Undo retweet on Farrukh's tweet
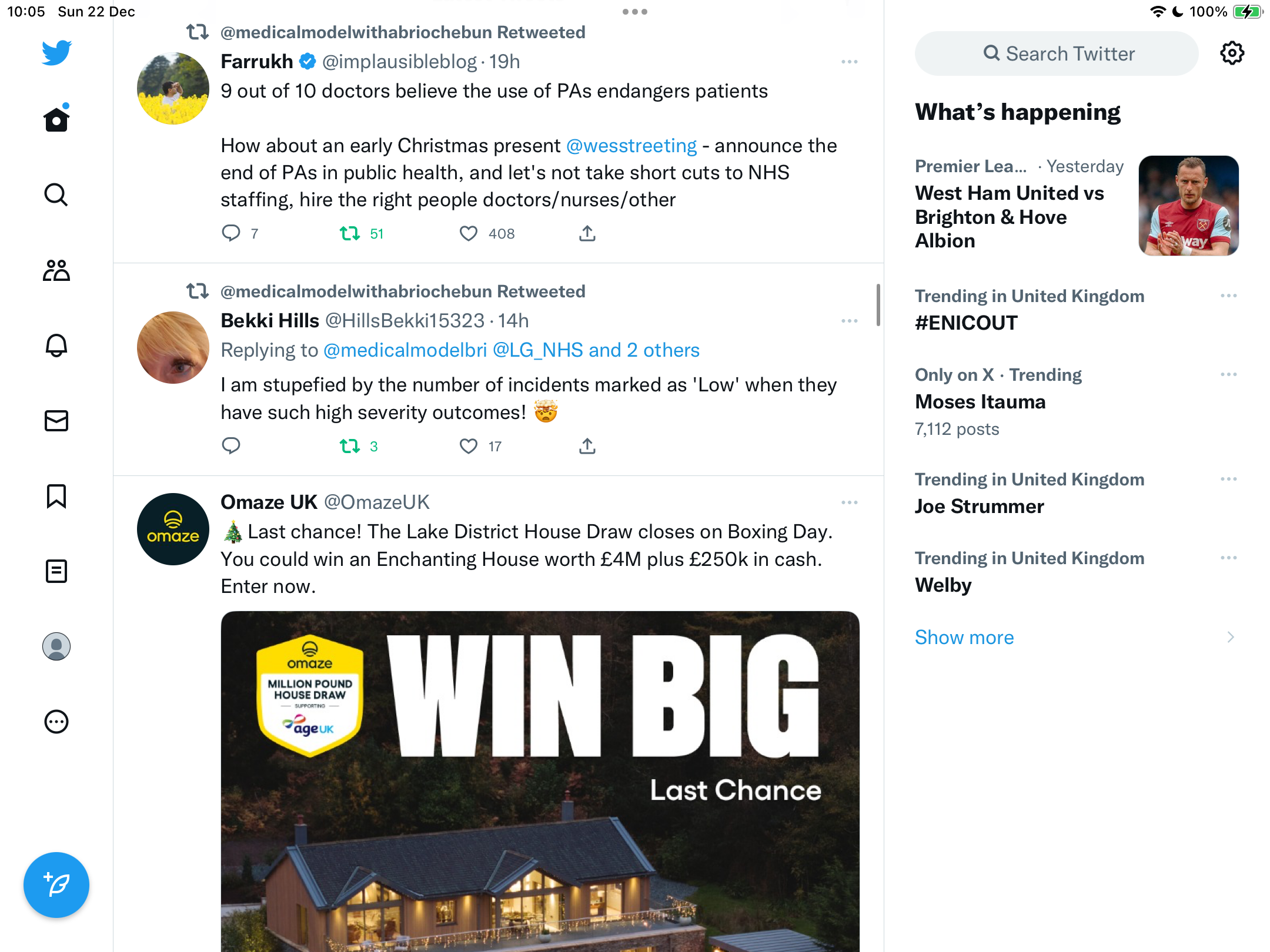Image resolution: width=1270 pixels, height=952 pixels. (350, 234)
